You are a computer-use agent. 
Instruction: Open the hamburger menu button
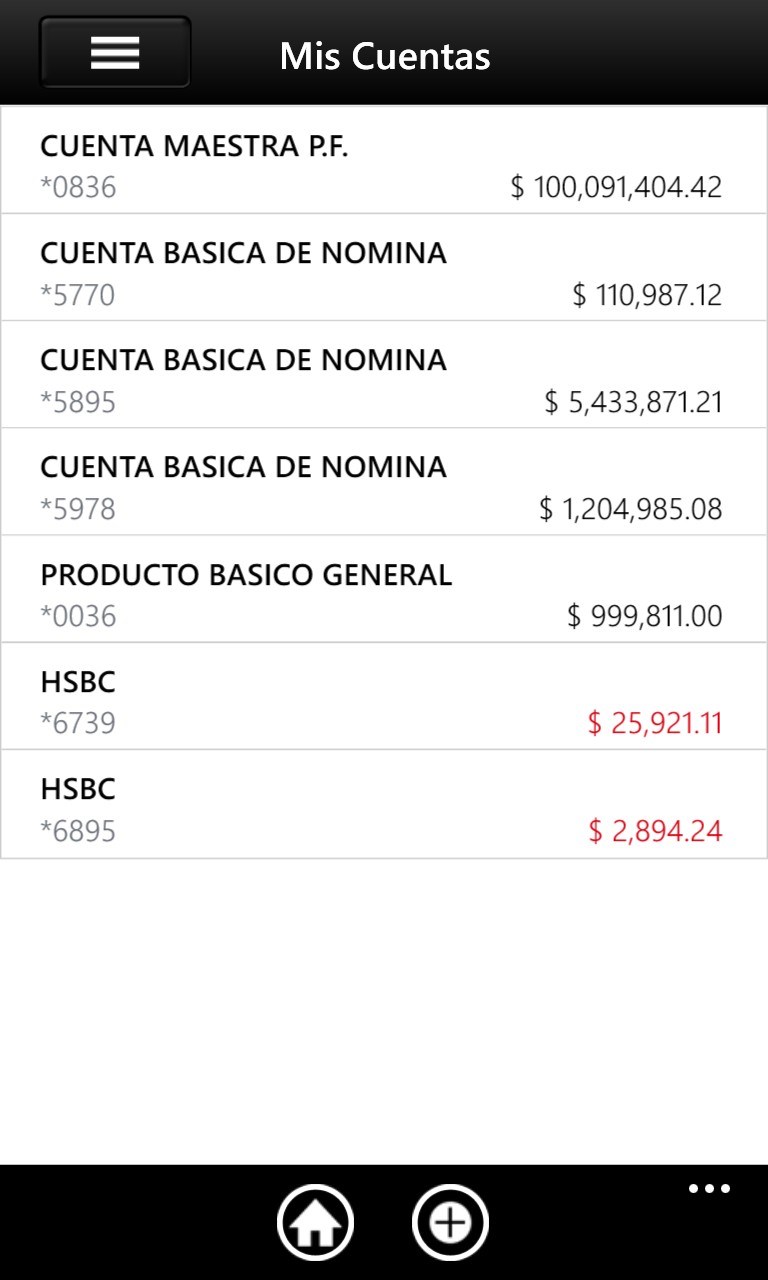click(115, 52)
